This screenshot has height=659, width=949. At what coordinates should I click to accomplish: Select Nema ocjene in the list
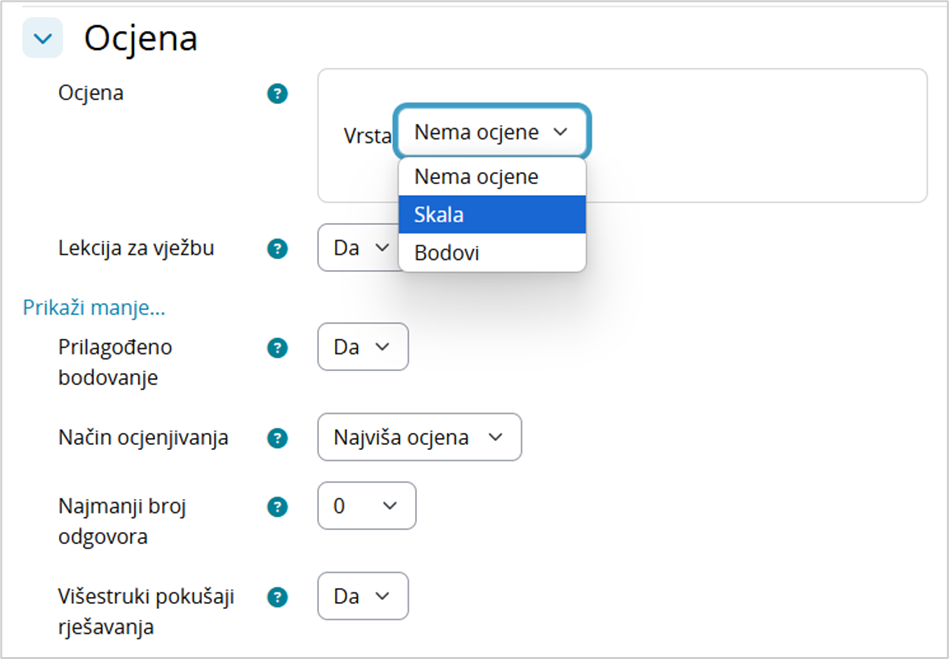[x=491, y=176]
